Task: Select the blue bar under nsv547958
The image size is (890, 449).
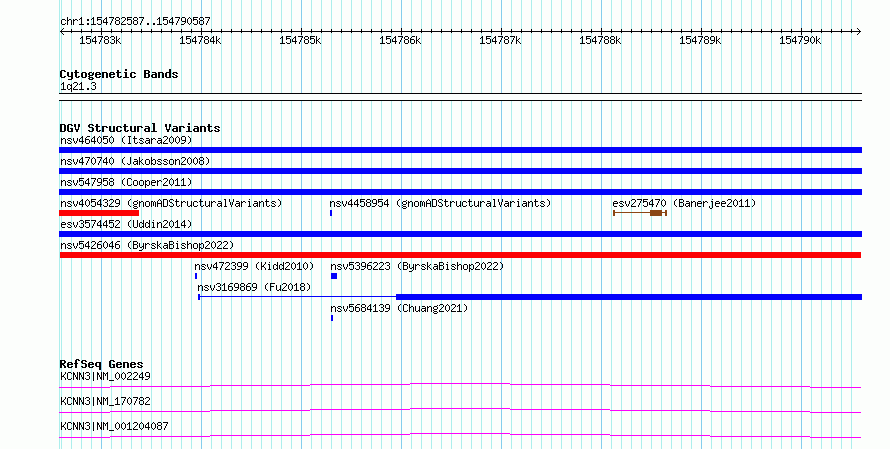Action: 460,192
